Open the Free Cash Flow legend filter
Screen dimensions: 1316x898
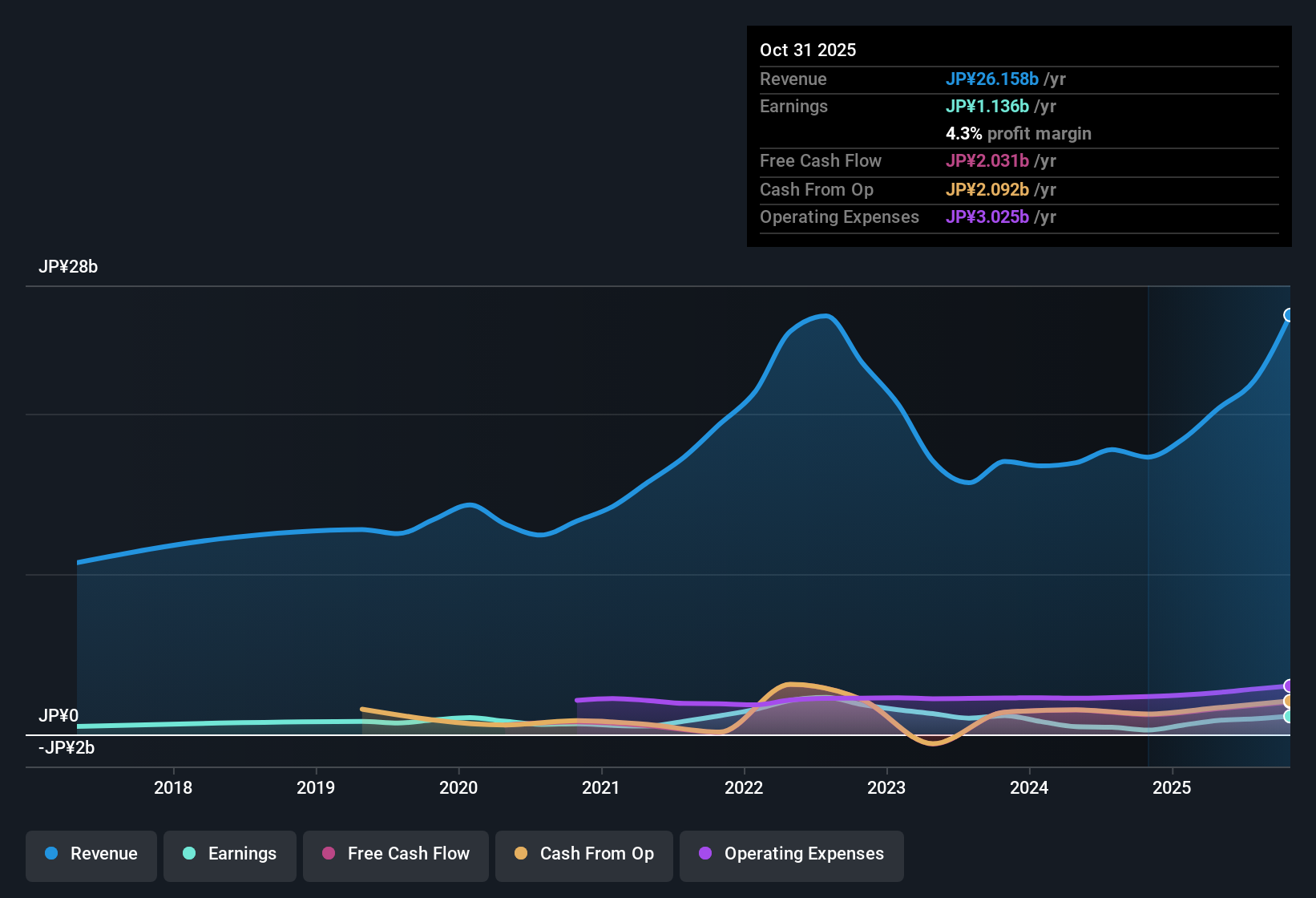point(395,855)
